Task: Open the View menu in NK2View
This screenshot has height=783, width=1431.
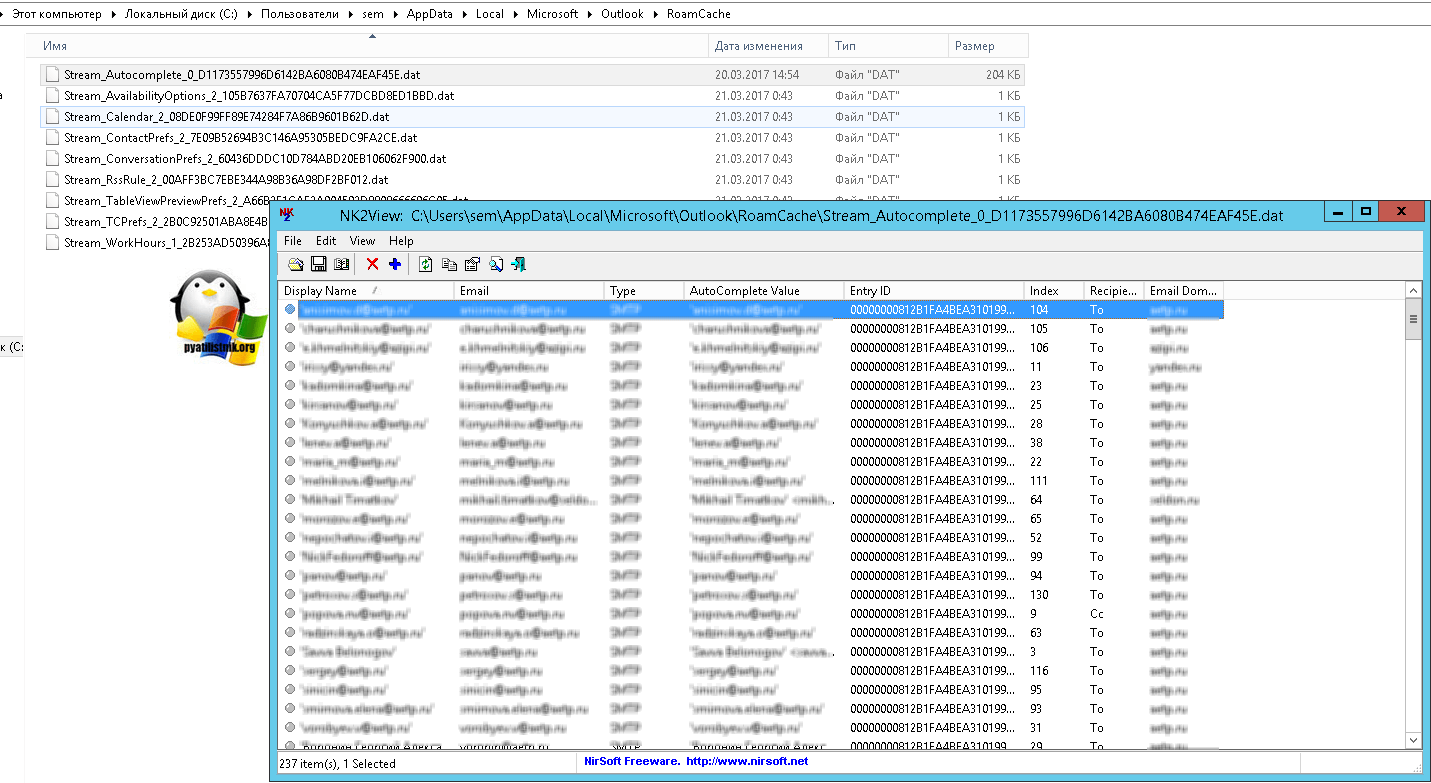Action: click(x=362, y=241)
